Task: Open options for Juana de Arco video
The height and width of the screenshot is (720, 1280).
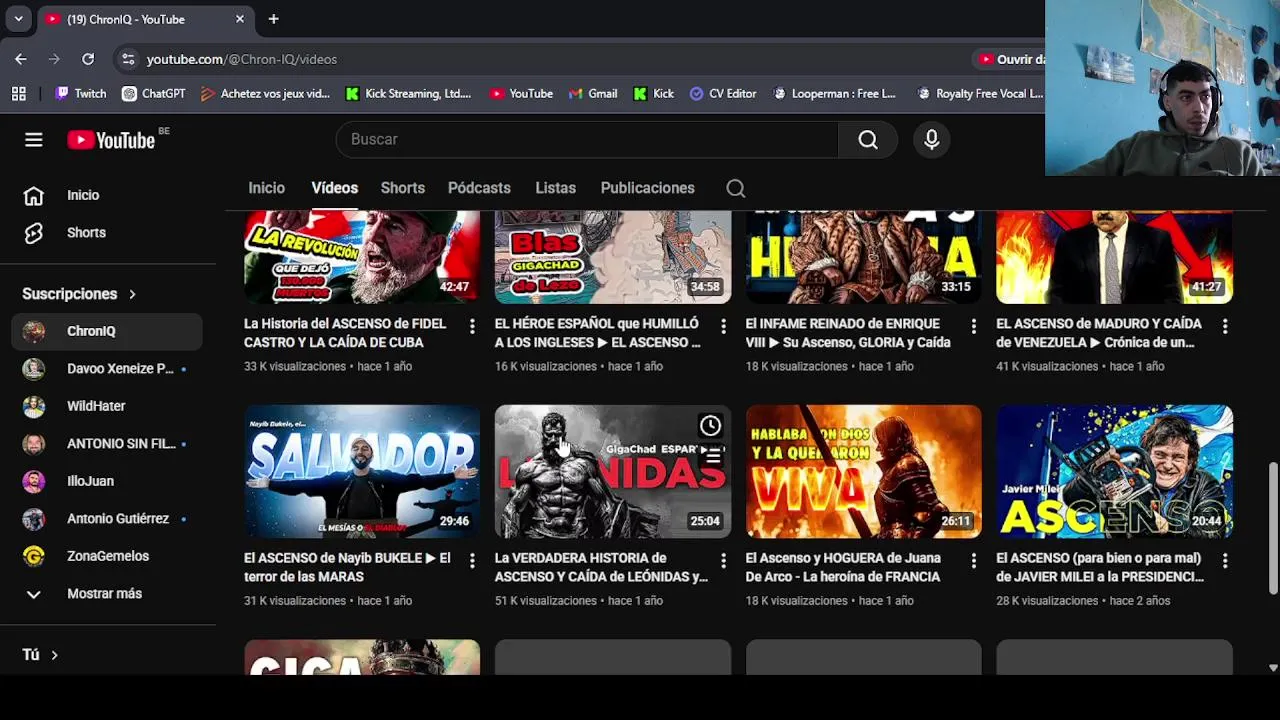Action: (973, 561)
